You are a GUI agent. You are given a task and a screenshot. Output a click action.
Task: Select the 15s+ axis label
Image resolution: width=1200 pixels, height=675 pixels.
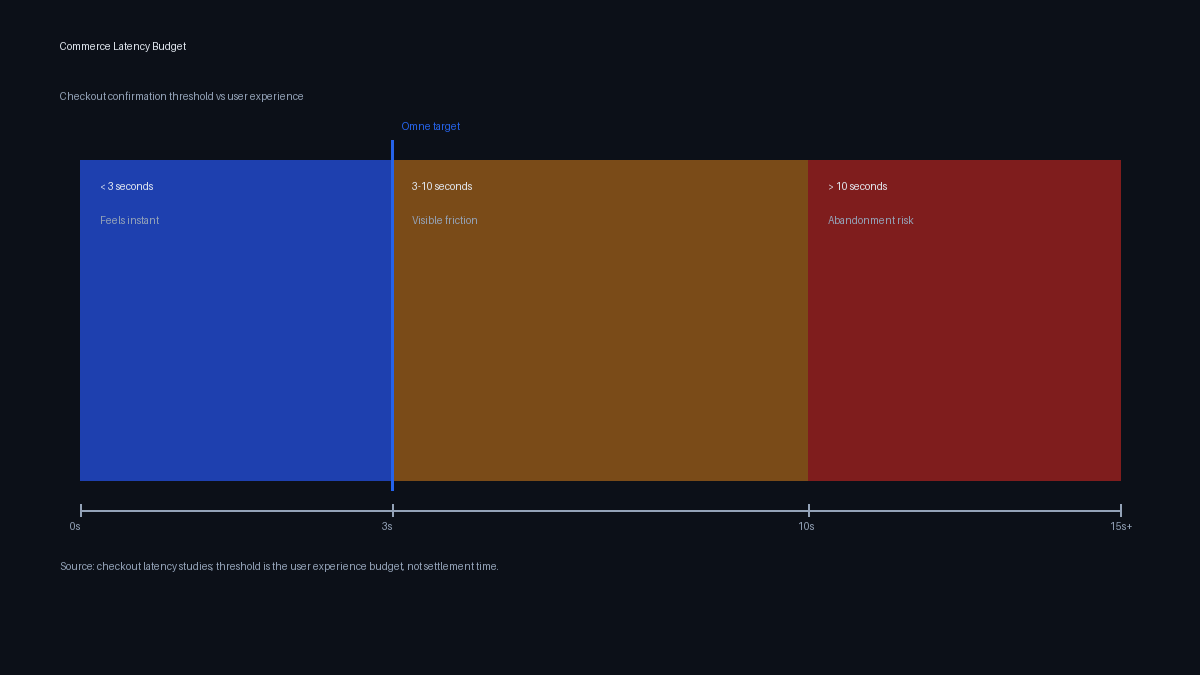pos(1121,527)
